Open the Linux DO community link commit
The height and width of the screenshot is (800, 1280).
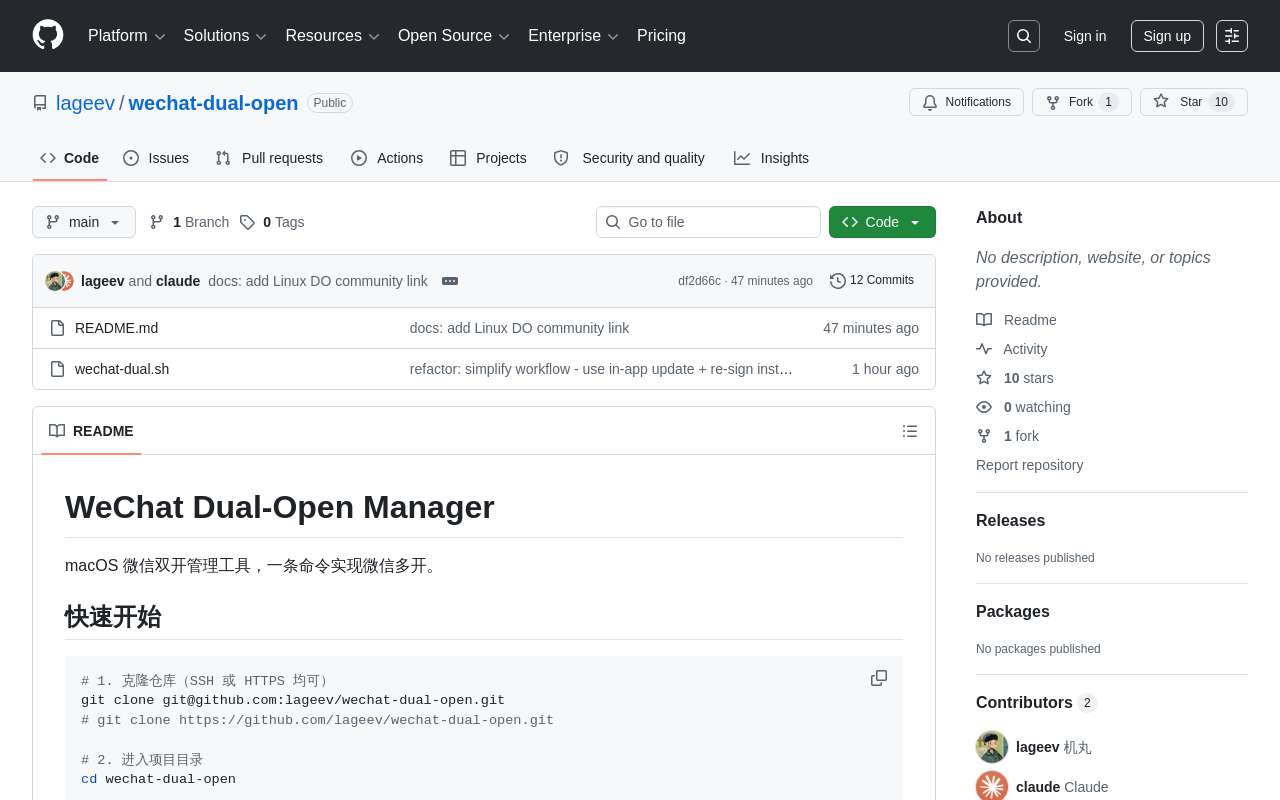[x=318, y=281]
